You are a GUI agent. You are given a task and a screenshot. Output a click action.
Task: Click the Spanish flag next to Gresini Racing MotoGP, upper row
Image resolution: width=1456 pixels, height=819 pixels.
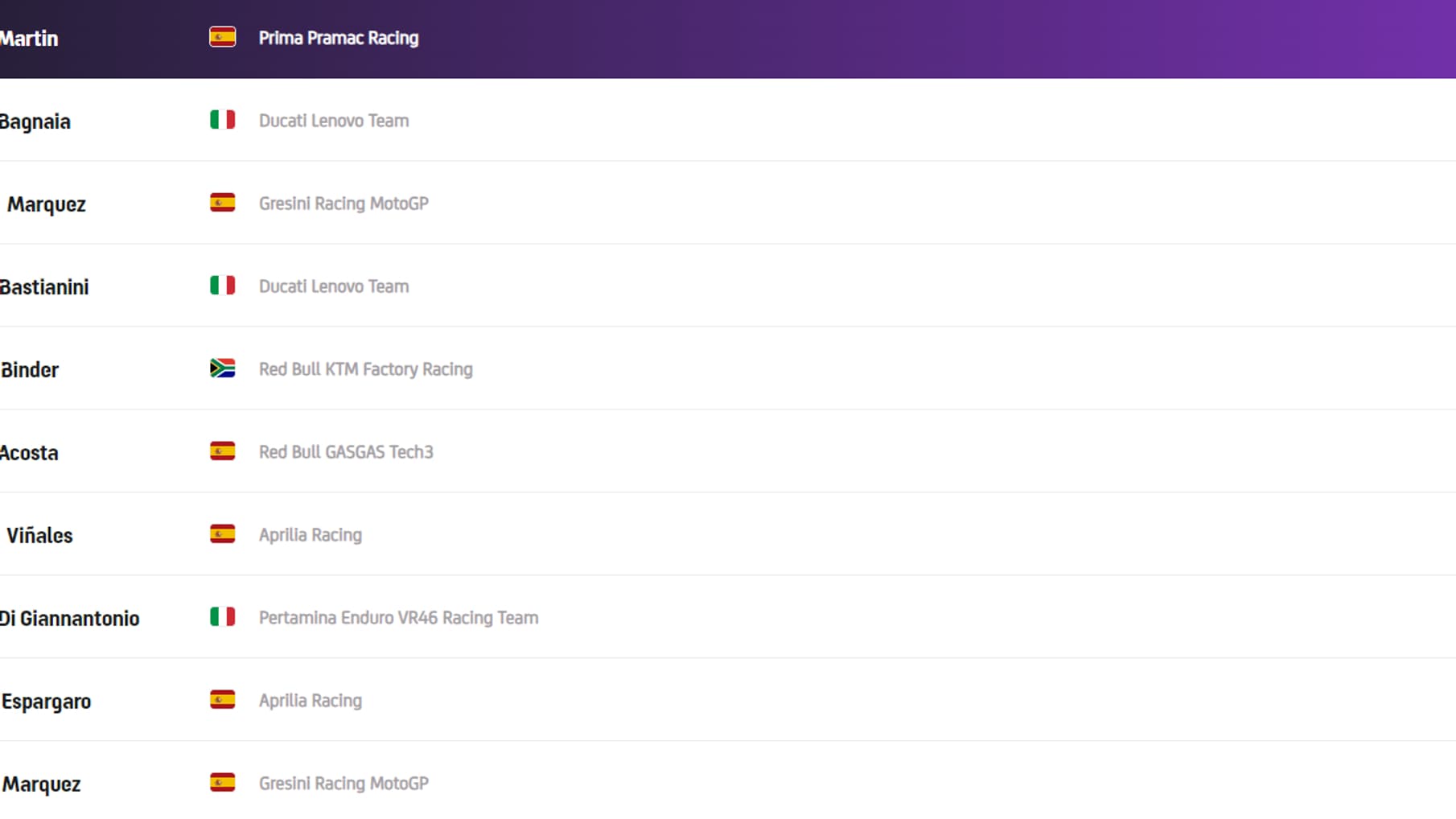point(222,203)
